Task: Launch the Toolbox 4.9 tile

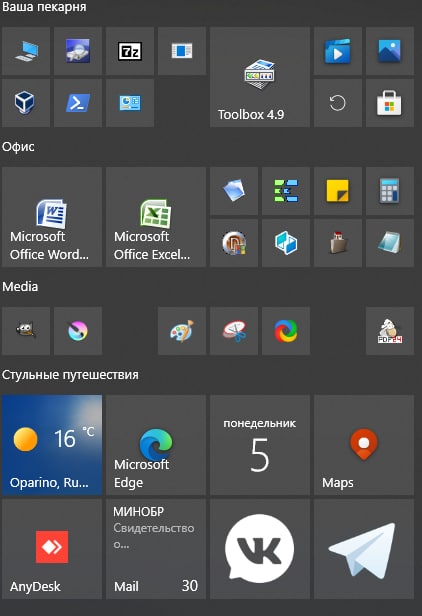Action: coord(260,77)
